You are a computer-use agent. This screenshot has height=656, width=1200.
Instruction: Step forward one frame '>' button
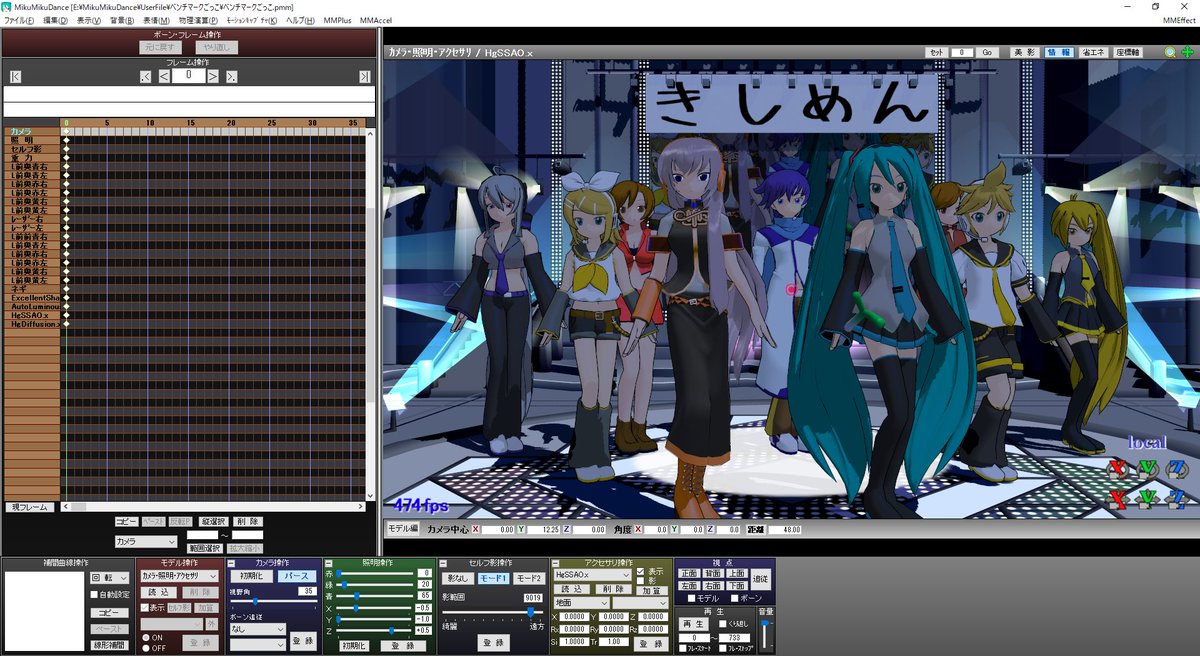click(x=213, y=76)
